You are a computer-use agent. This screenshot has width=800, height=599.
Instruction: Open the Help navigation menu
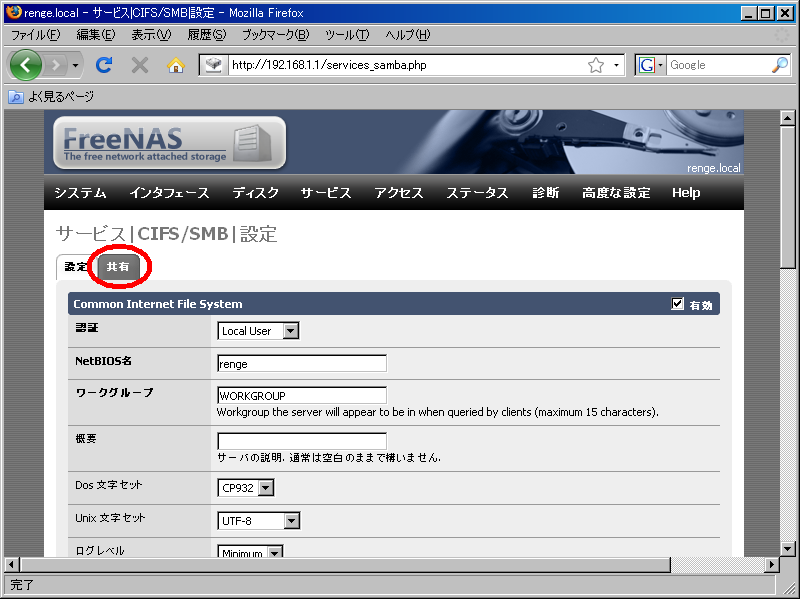click(x=686, y=193)
